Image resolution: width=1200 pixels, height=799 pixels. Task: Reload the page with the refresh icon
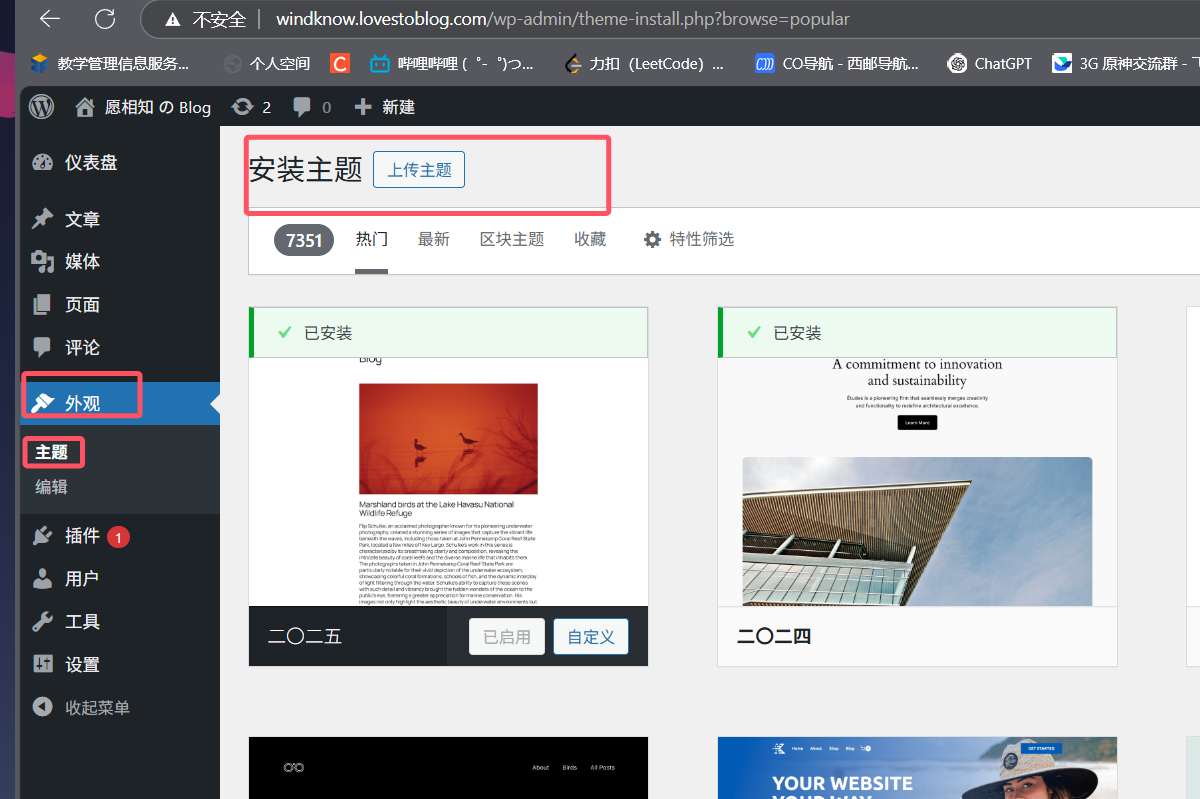(x=104, y=19)
